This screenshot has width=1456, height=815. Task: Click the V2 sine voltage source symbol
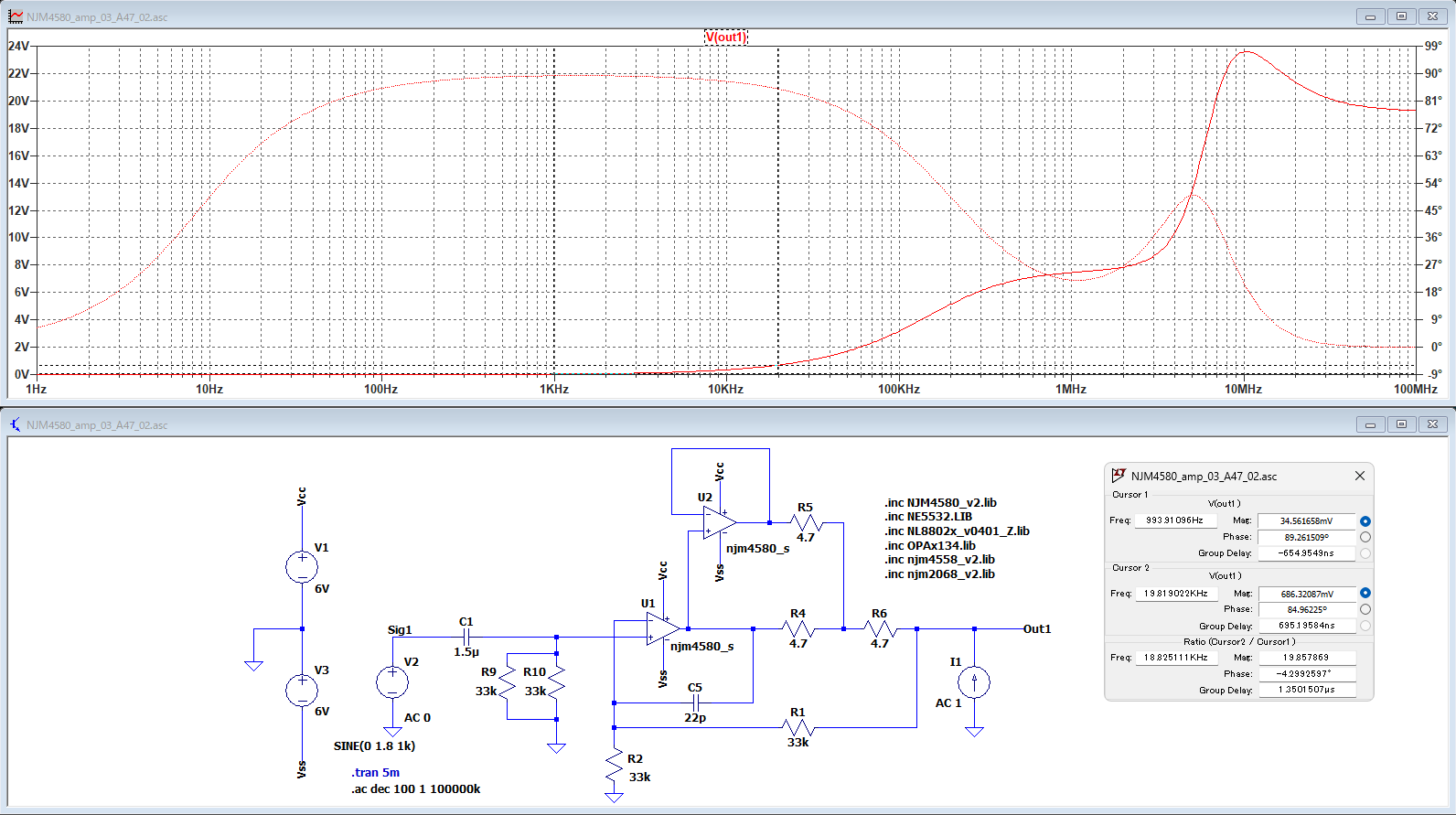point(392,682)
